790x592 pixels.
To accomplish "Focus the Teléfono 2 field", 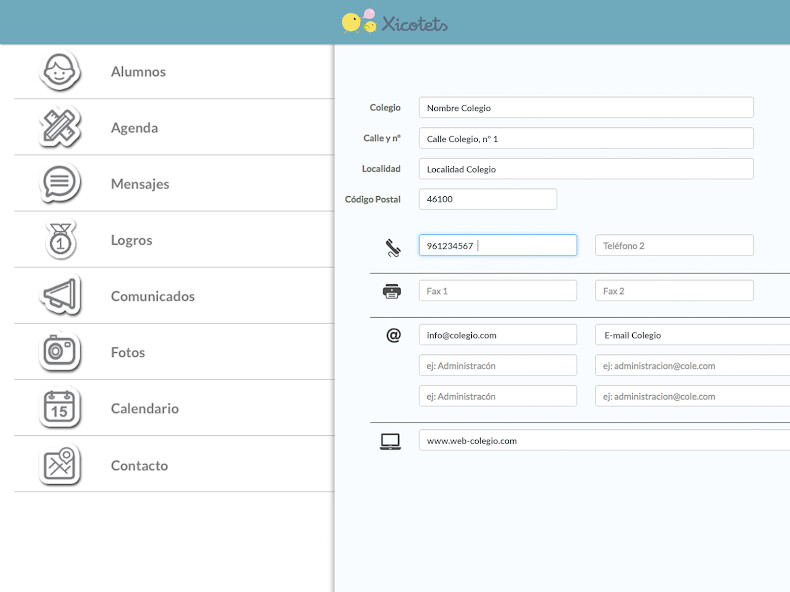I will (x=674, y=245).
